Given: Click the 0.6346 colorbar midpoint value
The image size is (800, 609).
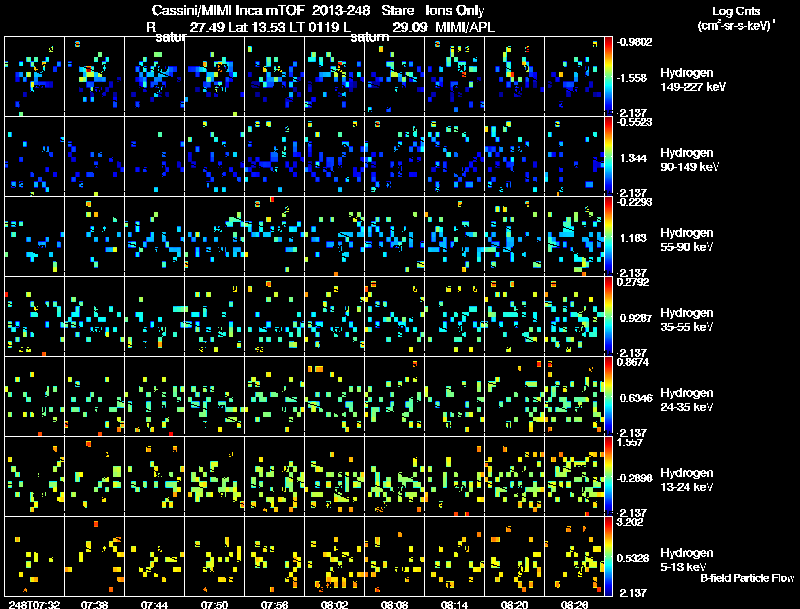Looking at the screenshot, I should (636, 398).
